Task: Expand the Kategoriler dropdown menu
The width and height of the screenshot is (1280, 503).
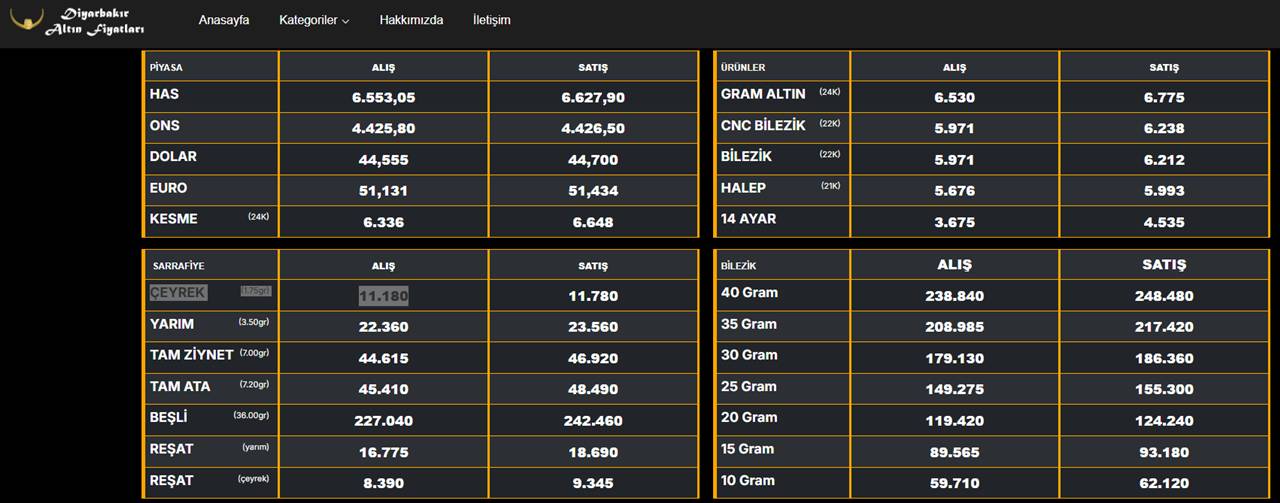Action: [314, 20]
